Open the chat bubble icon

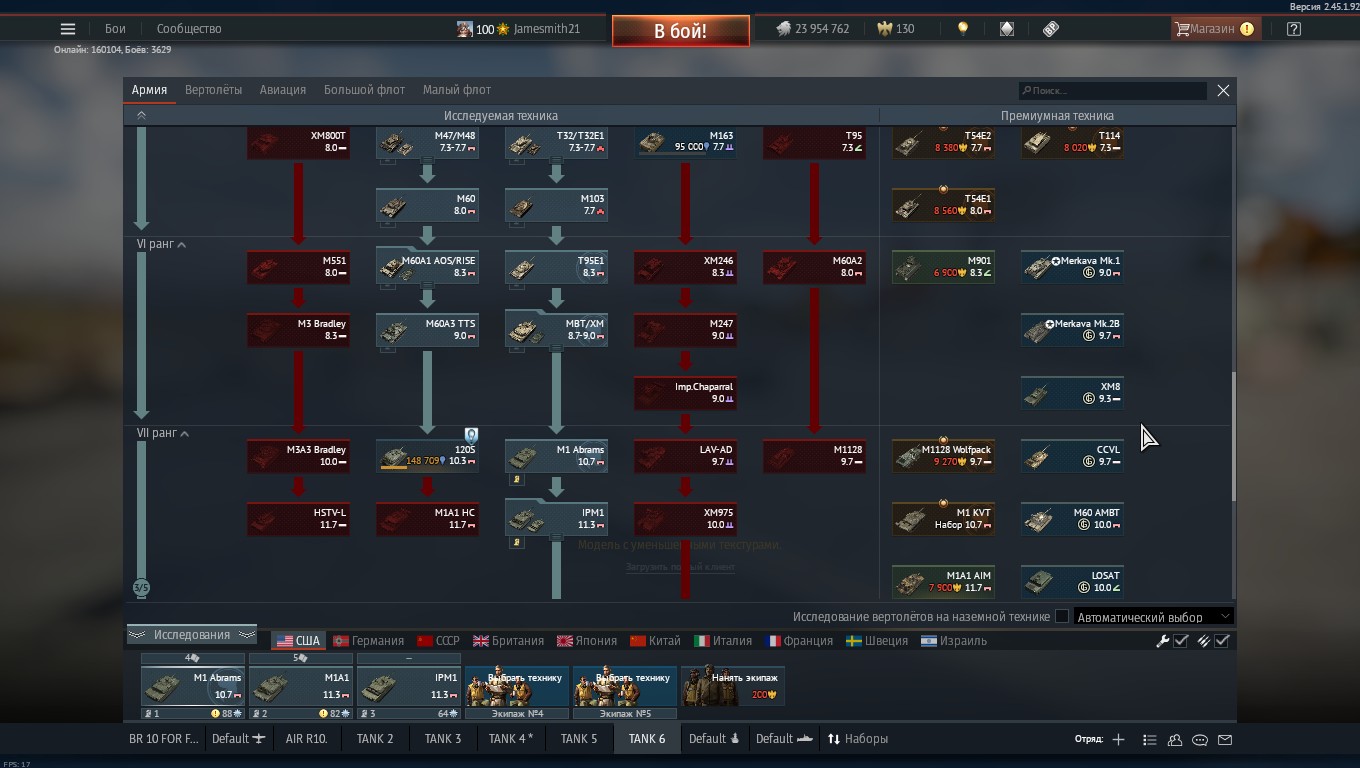pyautogui.click(x=1200, y=740)
